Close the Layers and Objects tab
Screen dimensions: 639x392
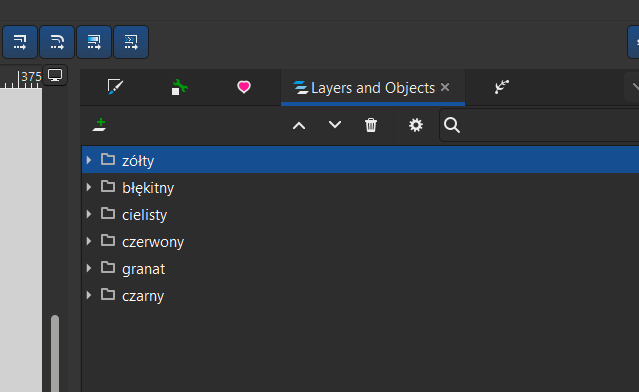445,87
